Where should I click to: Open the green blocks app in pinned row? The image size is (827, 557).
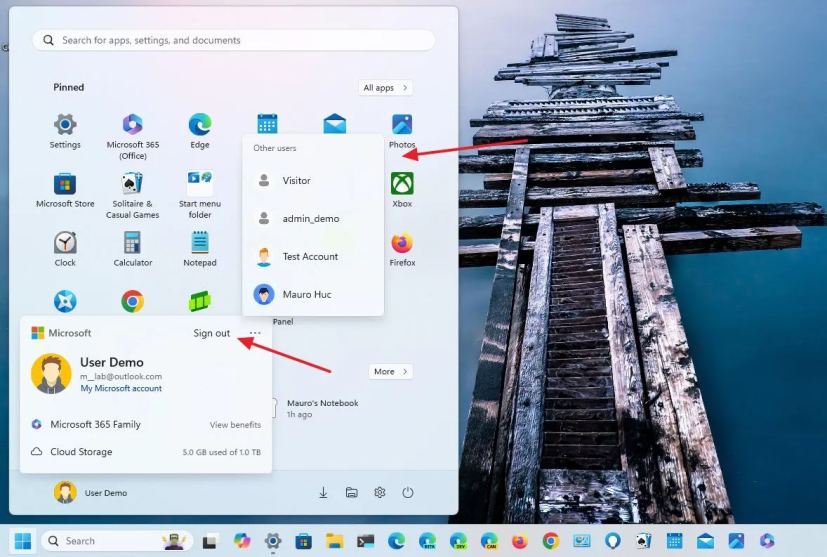200,301
